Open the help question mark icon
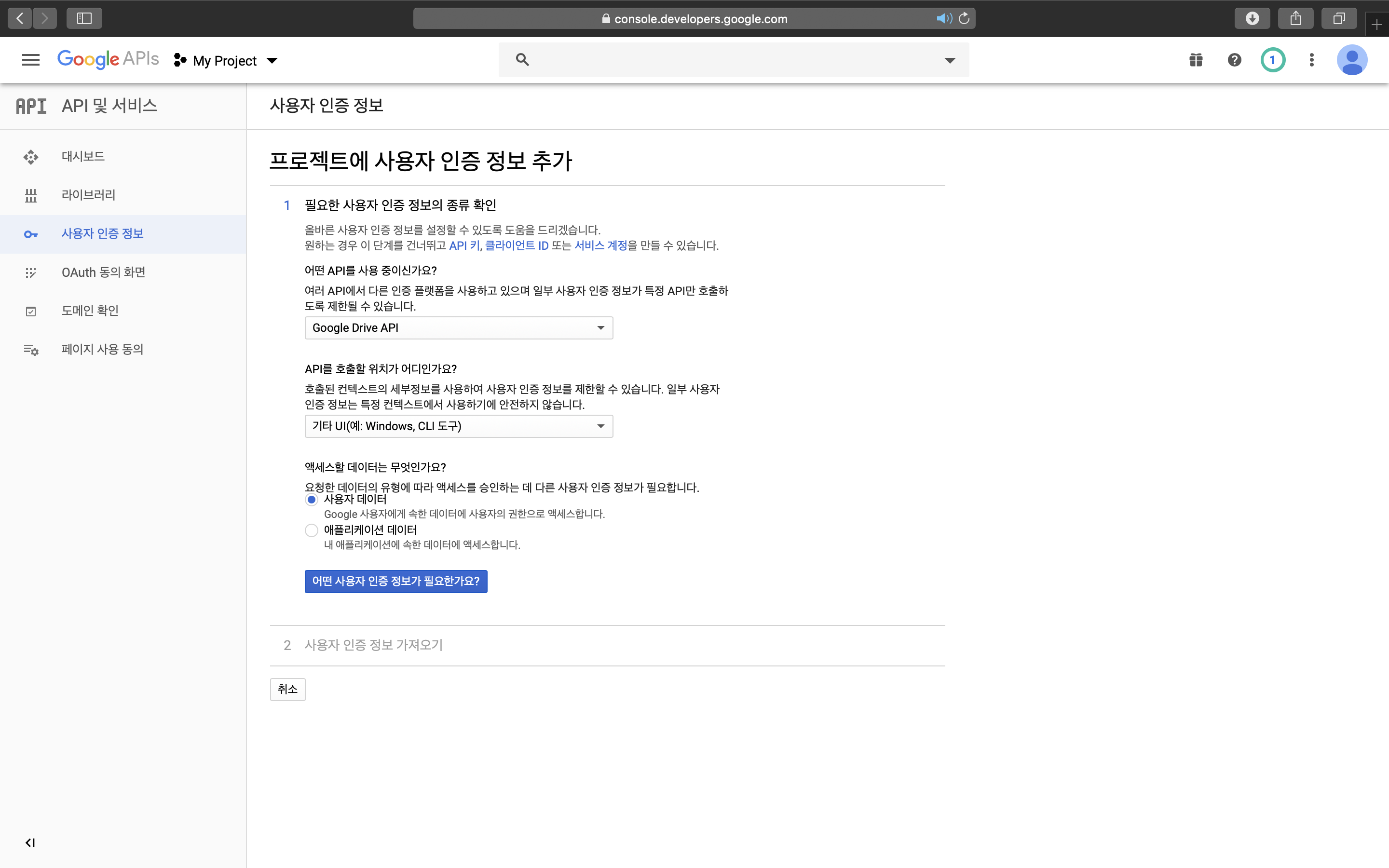 pyautogui.click(x=1234, y=60)
